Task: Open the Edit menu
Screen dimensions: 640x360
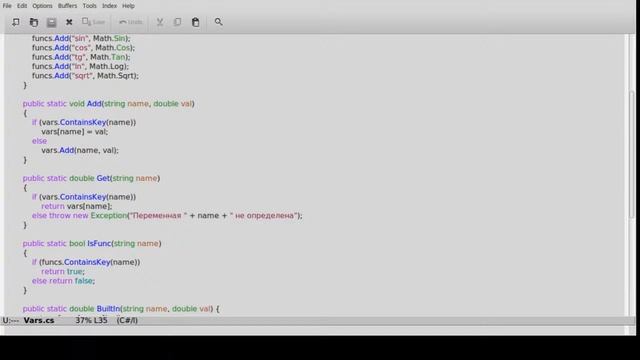Action: click(22, 6)
